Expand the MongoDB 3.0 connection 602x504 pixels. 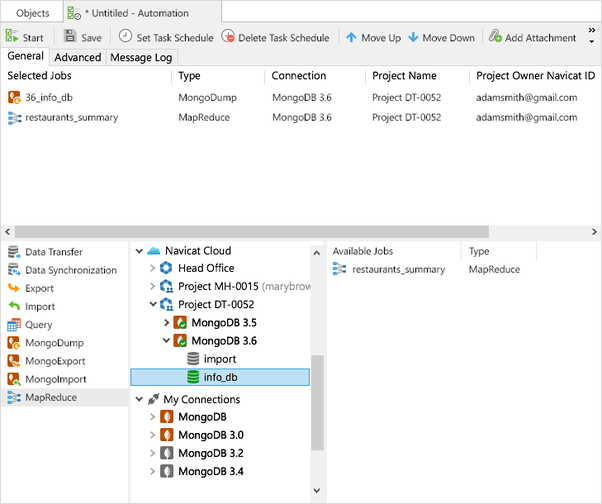point(152,435)
